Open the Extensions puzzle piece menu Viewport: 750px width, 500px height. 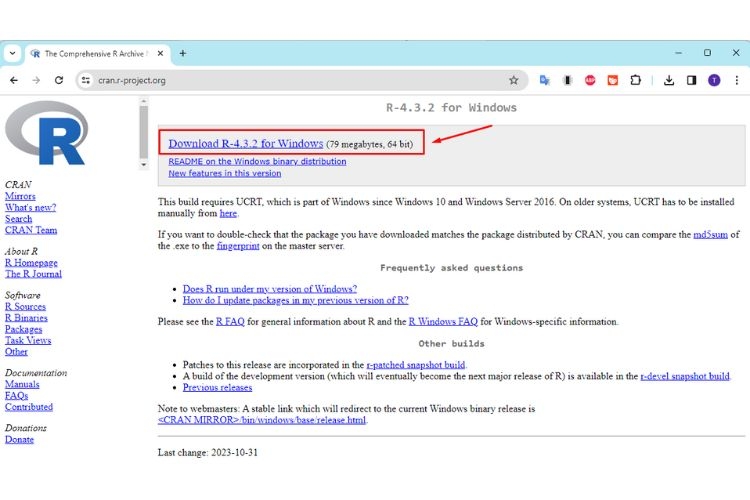tap(635, 80)
